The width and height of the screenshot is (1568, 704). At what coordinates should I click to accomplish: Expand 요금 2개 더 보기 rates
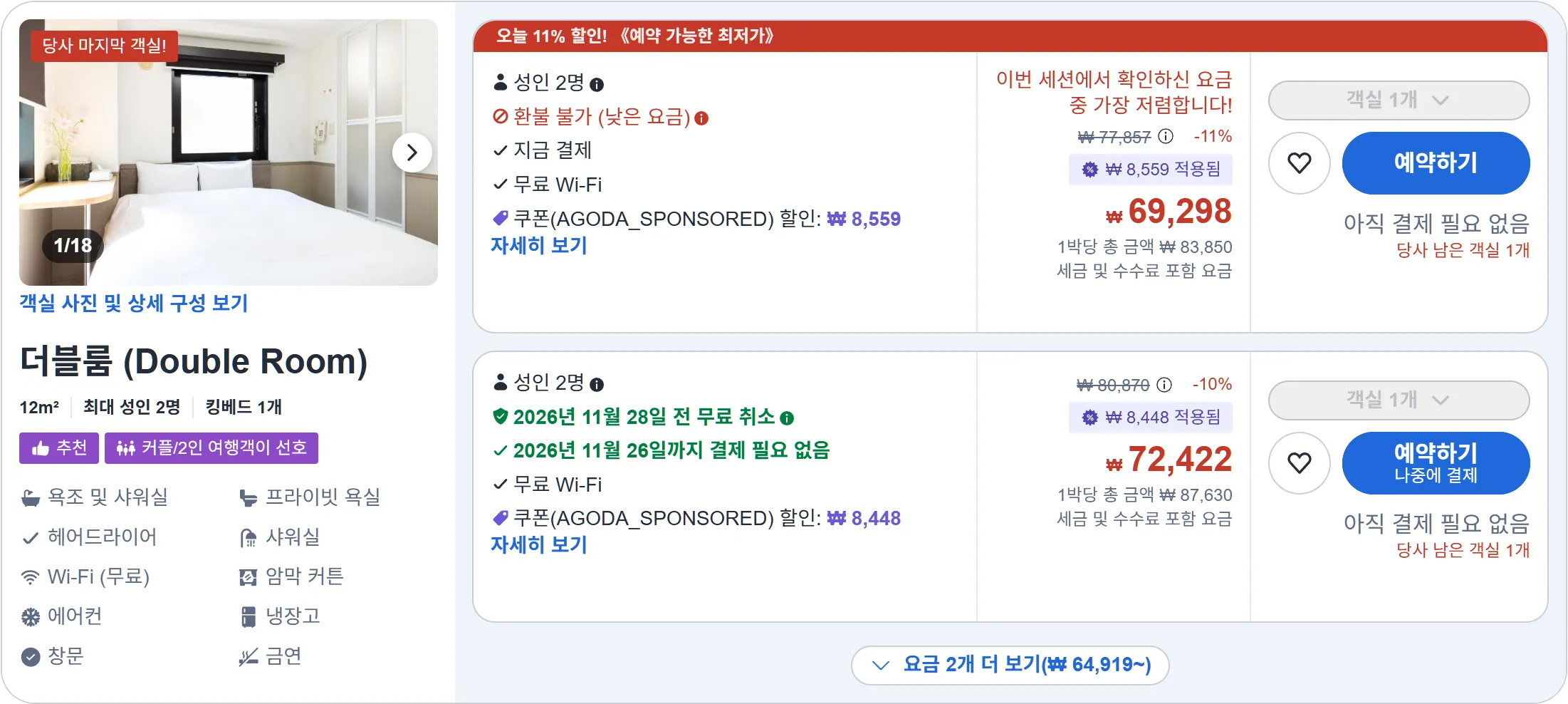click(x=1010, y=665)
